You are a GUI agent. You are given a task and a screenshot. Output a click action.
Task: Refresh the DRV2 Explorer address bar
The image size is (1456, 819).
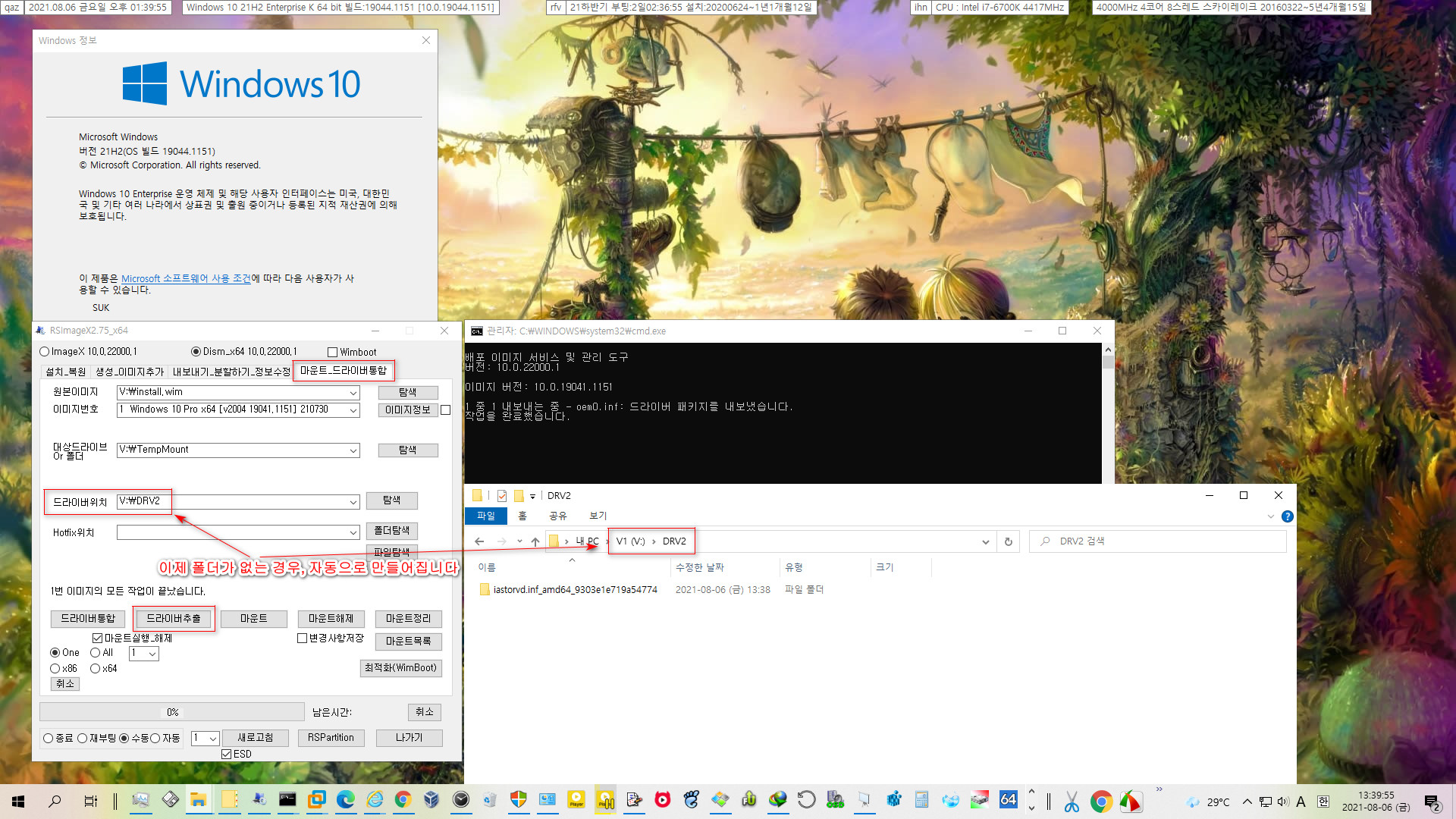pos(1009,541)
